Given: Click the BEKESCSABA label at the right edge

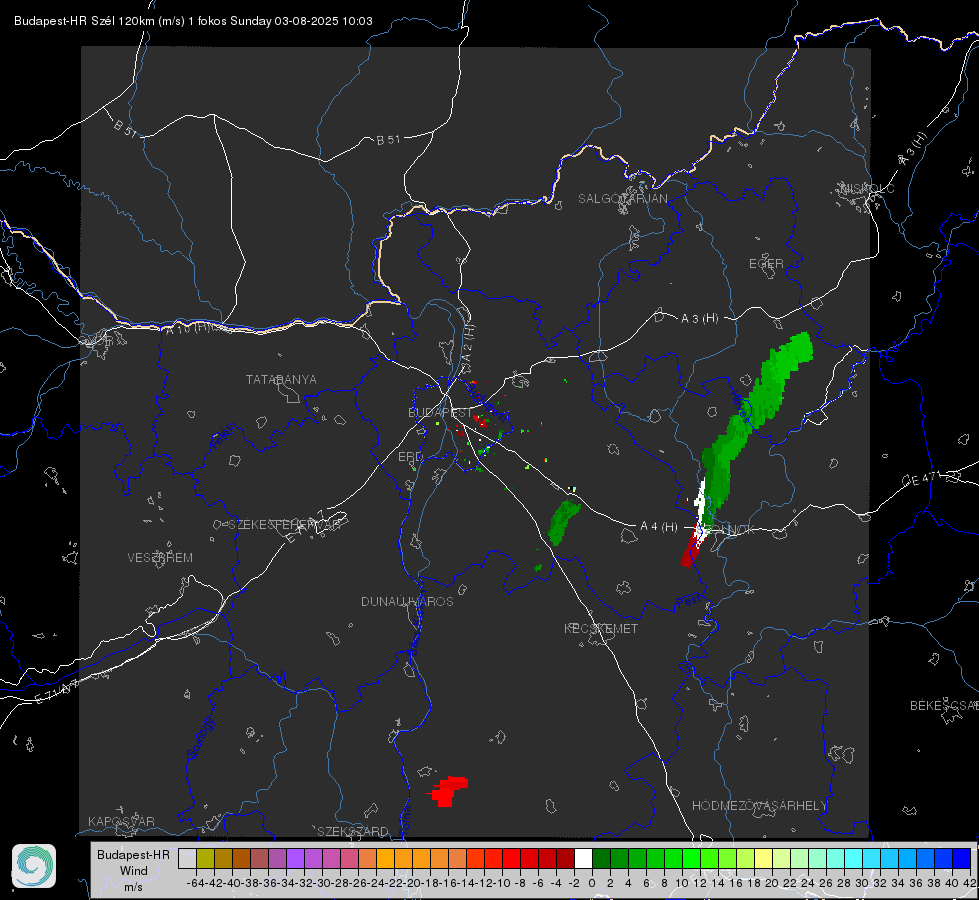Looking at the screenshot, I should (944, 705).
